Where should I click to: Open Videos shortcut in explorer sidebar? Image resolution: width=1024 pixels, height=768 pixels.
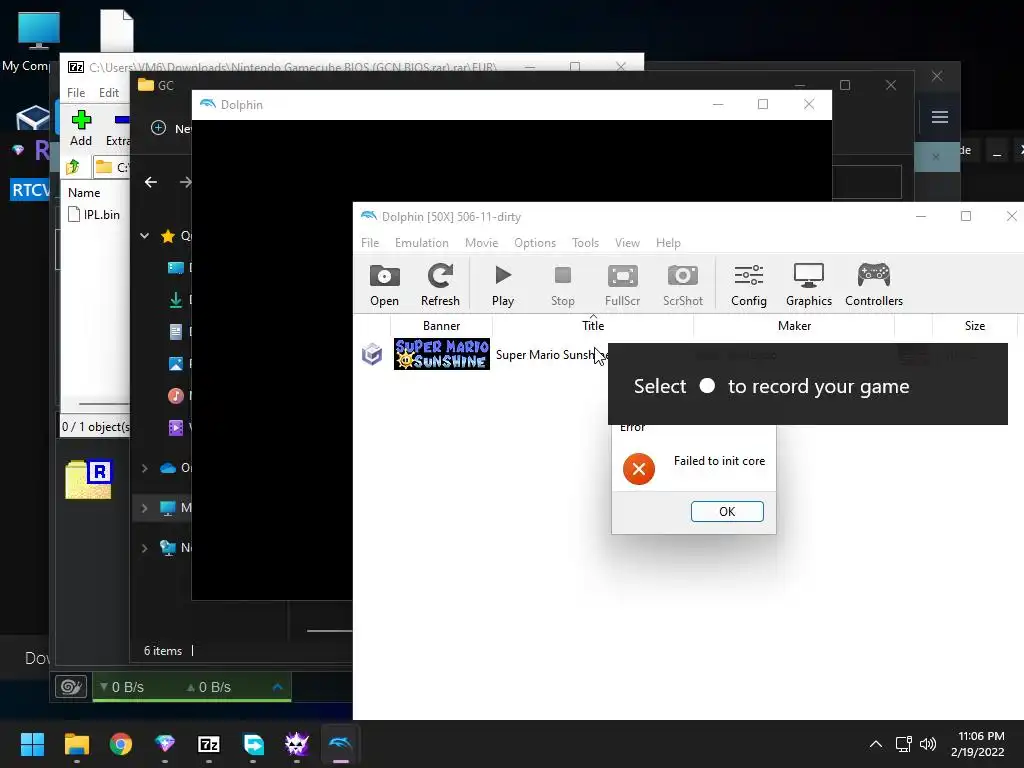click(x=176, y=427)
